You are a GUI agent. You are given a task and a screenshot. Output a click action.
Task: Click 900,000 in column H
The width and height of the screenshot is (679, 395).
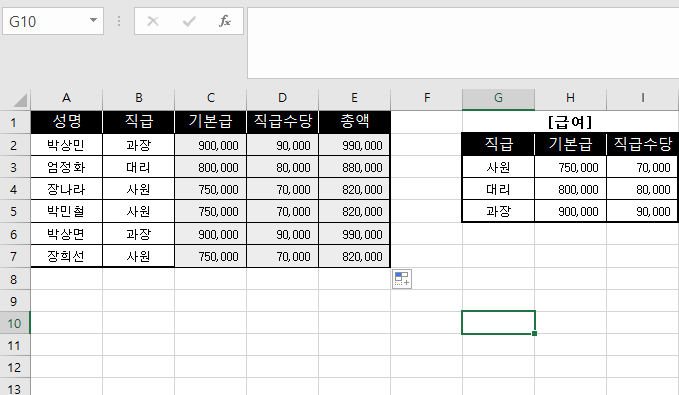click(570, 211)
